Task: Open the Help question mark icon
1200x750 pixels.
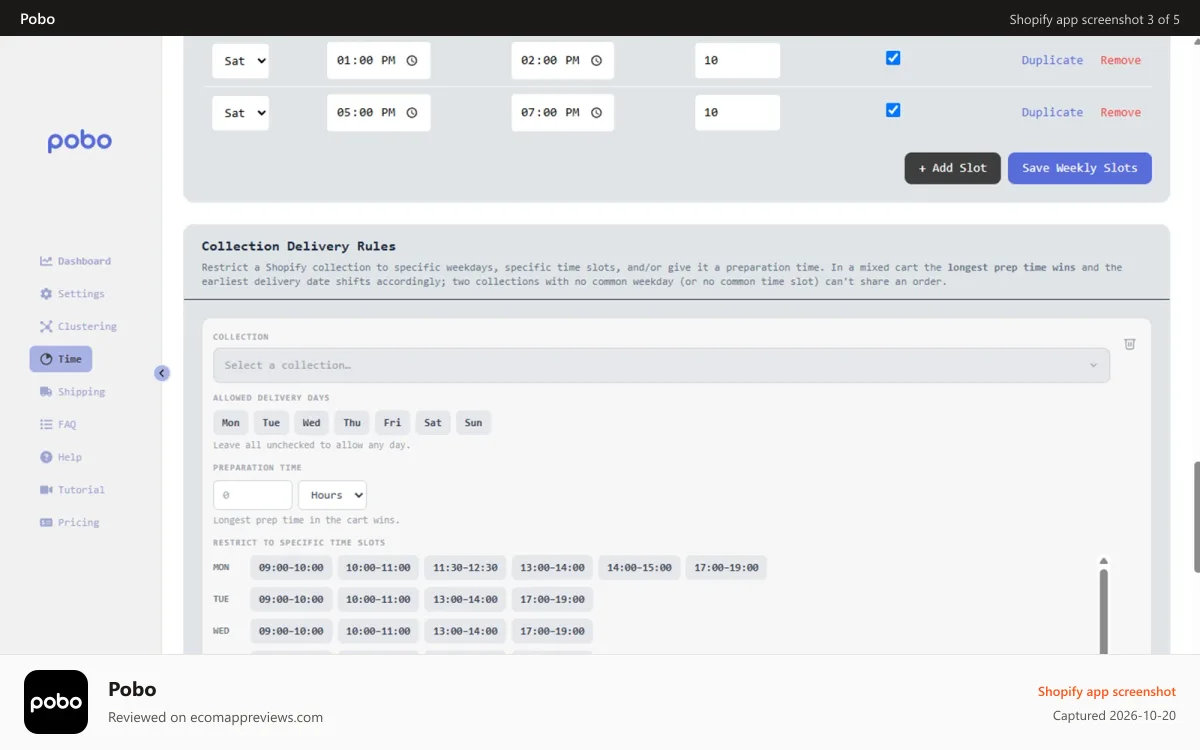Action: pos(46,457)
